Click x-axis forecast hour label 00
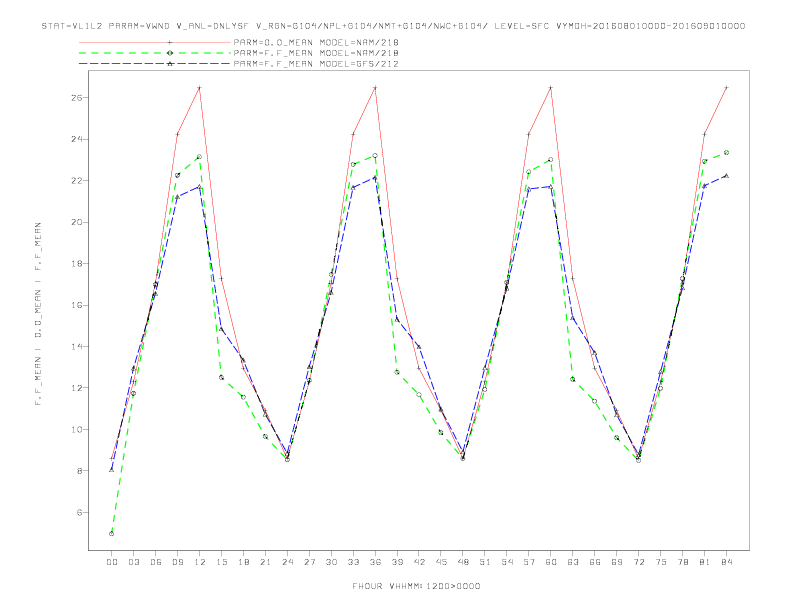This screenshot has width=792, height=612. click(112, 562)
